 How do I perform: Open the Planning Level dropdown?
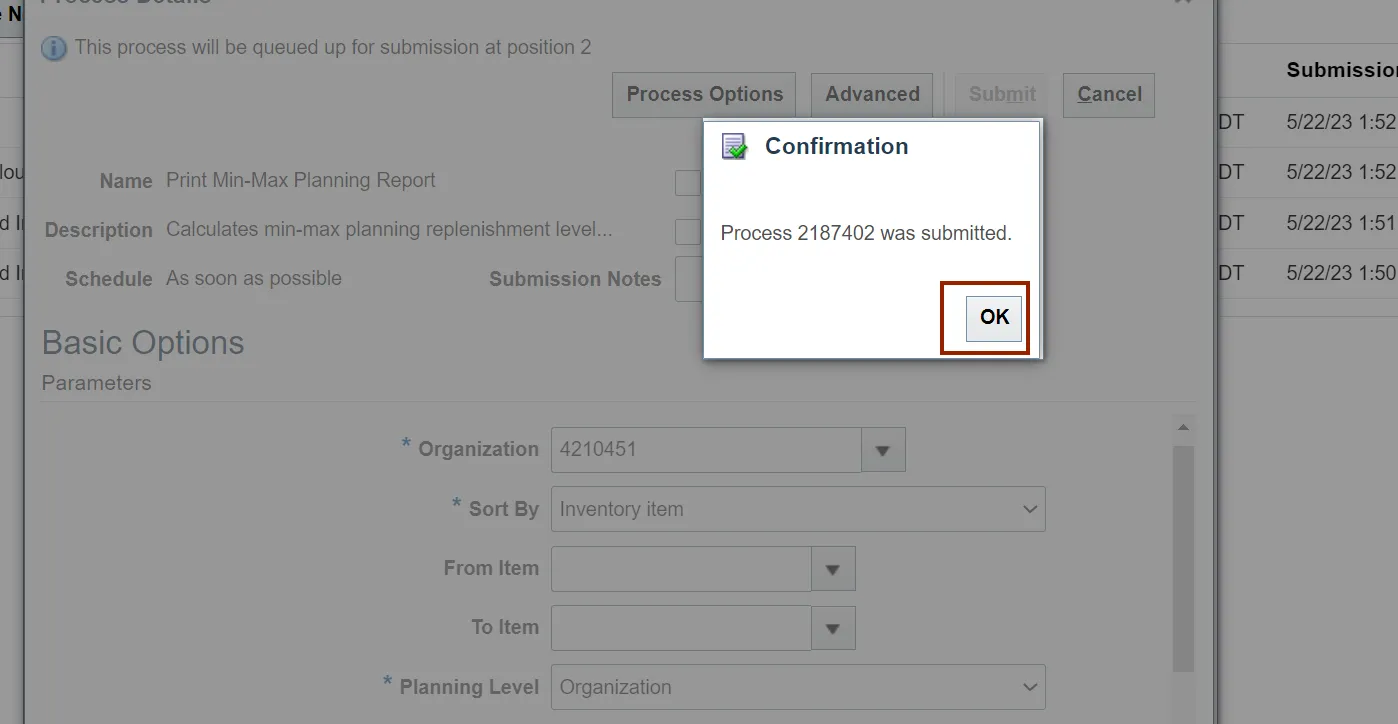(798, 687)
